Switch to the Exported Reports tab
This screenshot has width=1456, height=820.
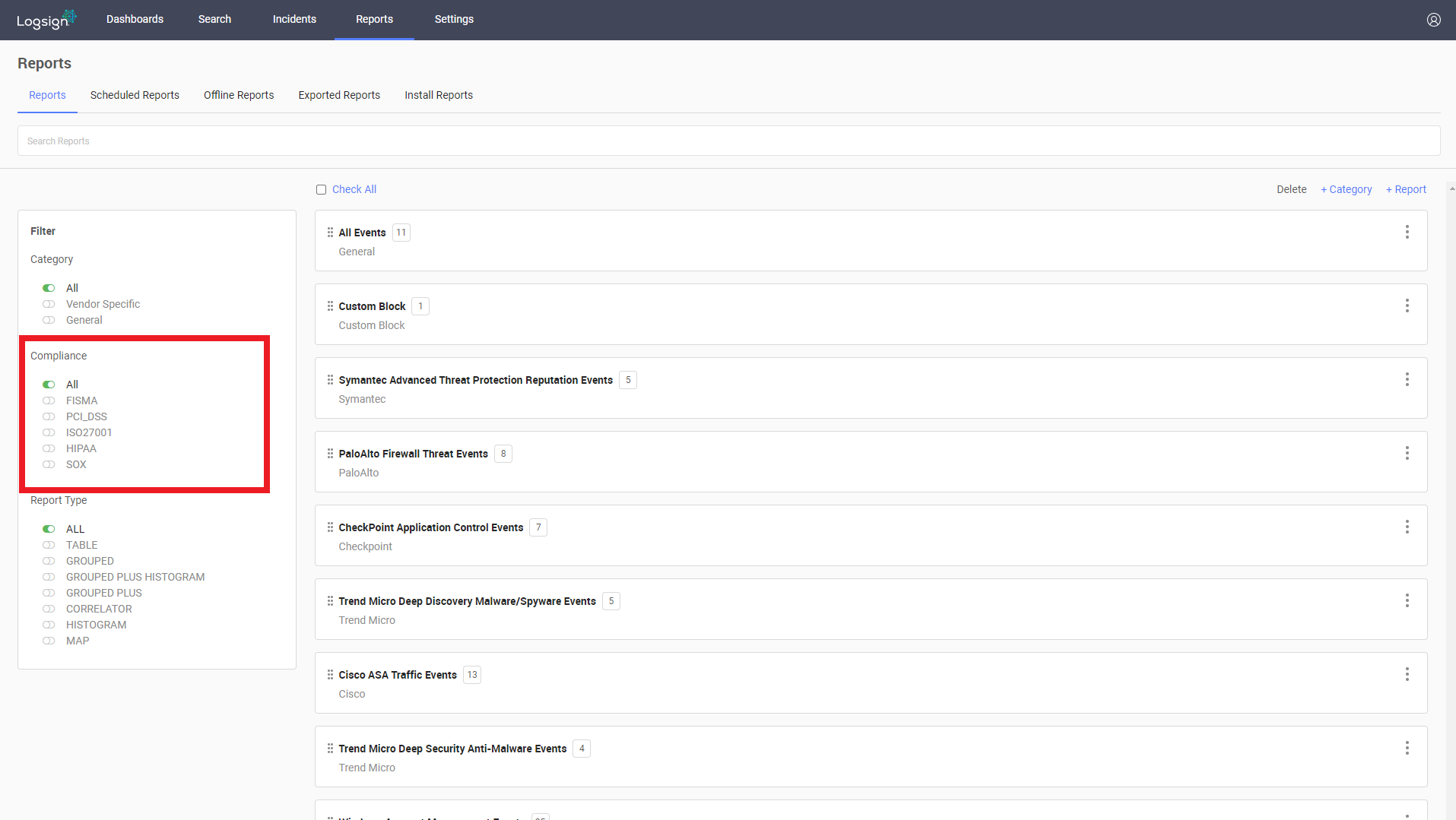(x=339, y=95)
